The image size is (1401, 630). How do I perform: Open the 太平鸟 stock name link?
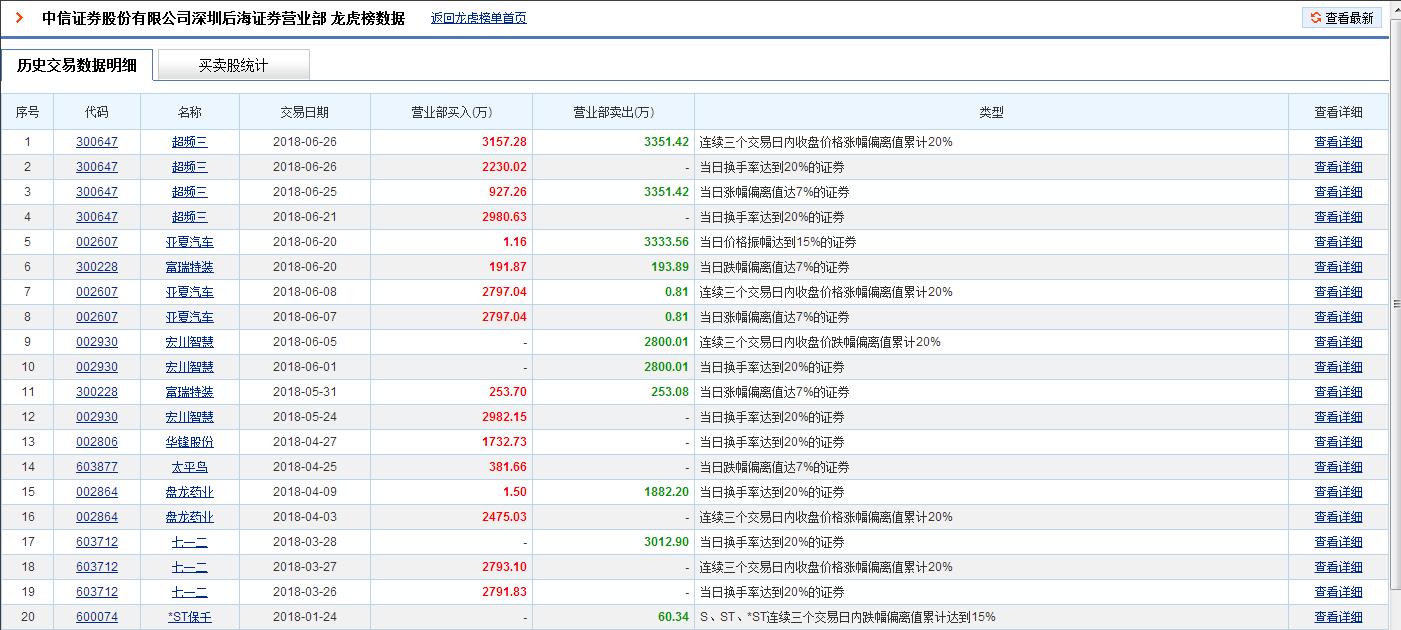(x=190, y=466)
